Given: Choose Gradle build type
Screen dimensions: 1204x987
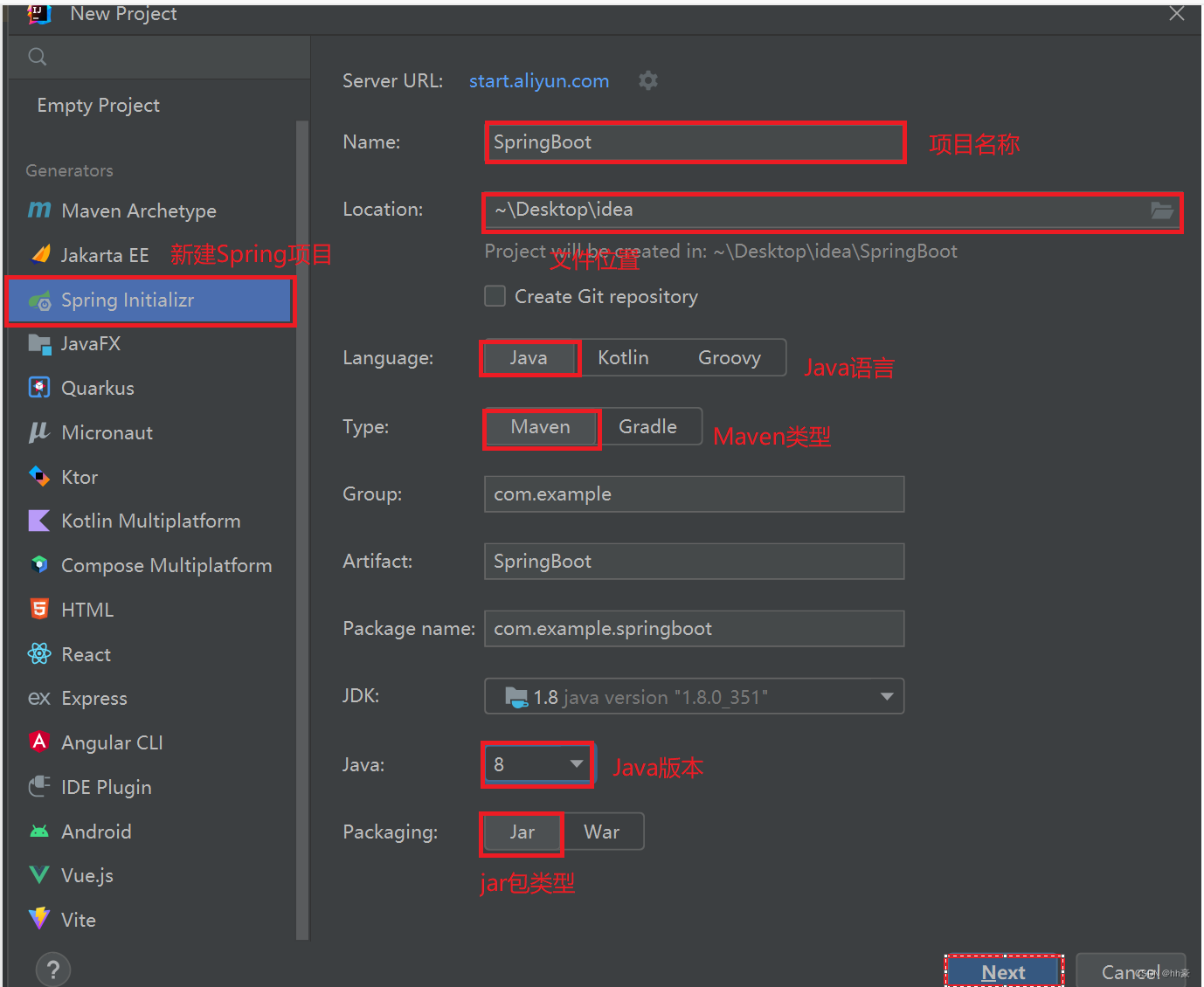Looking at the screenshot, I should pos(648,427).
